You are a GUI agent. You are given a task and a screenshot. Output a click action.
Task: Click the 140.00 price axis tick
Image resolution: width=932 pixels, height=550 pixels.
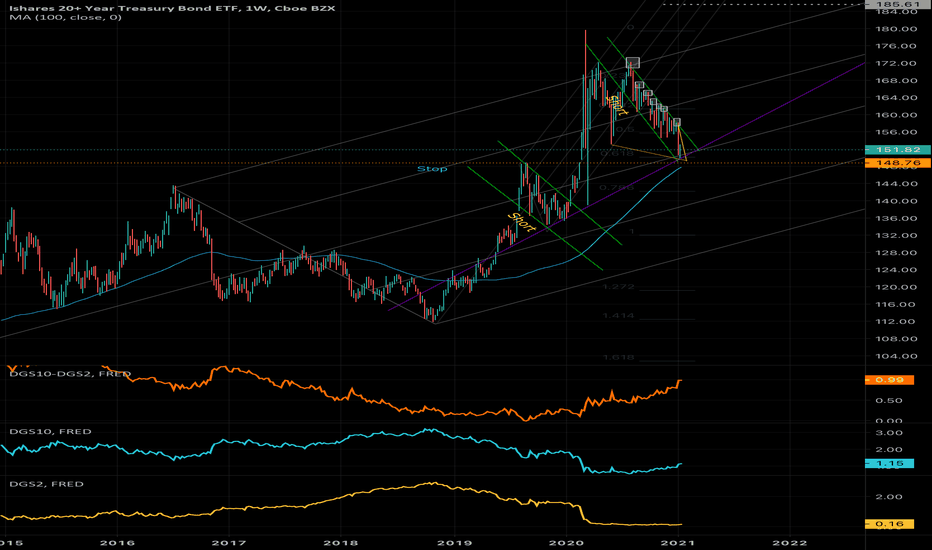(896, 201)
